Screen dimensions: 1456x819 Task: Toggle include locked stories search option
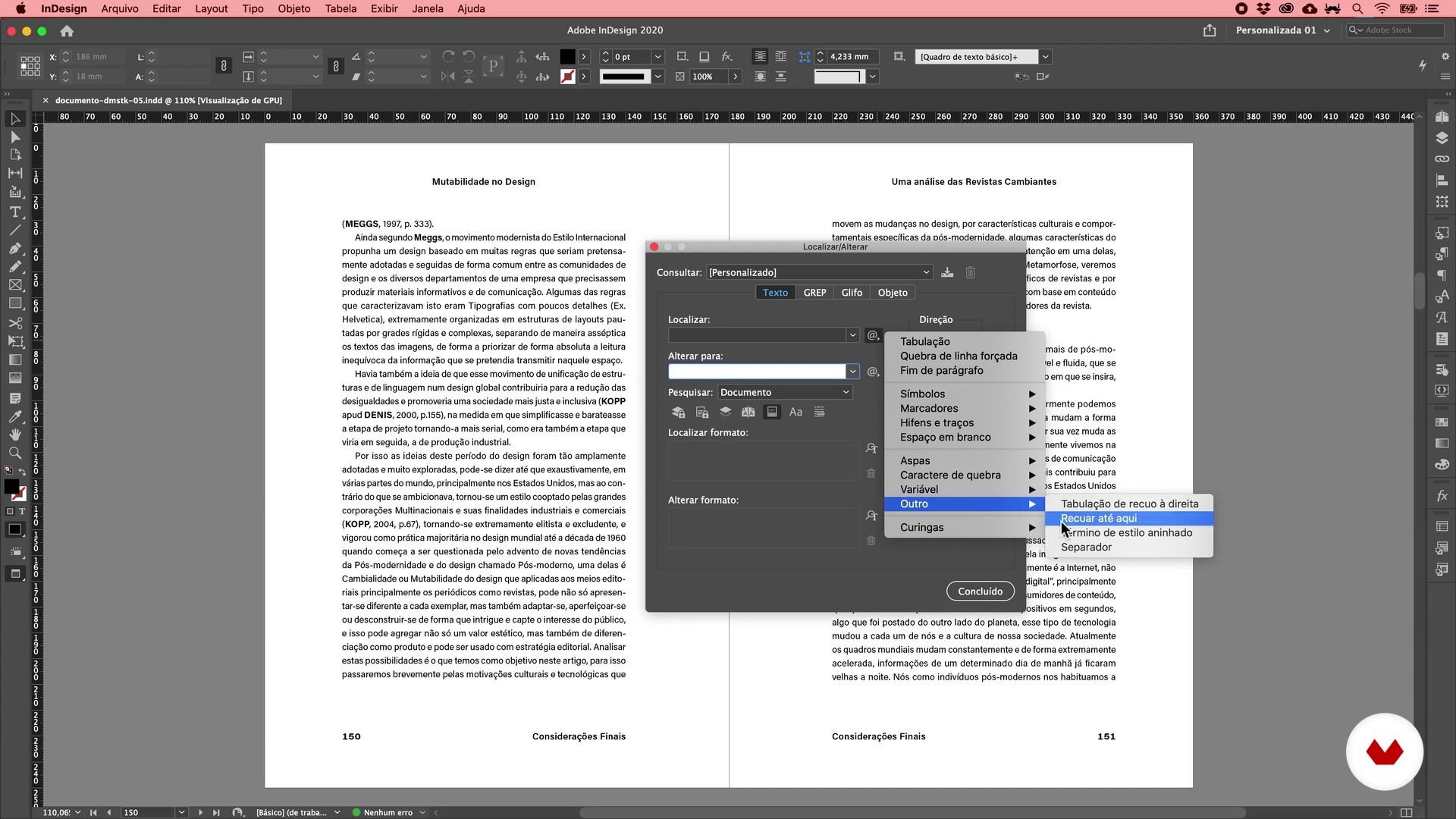pos(702,412)
